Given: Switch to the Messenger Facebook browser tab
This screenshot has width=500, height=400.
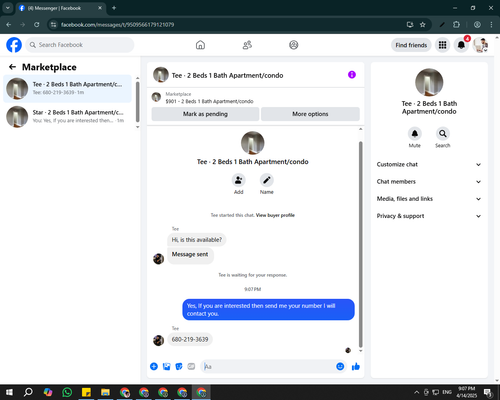Looking at the screenshot, I should (x=61, y=8).
